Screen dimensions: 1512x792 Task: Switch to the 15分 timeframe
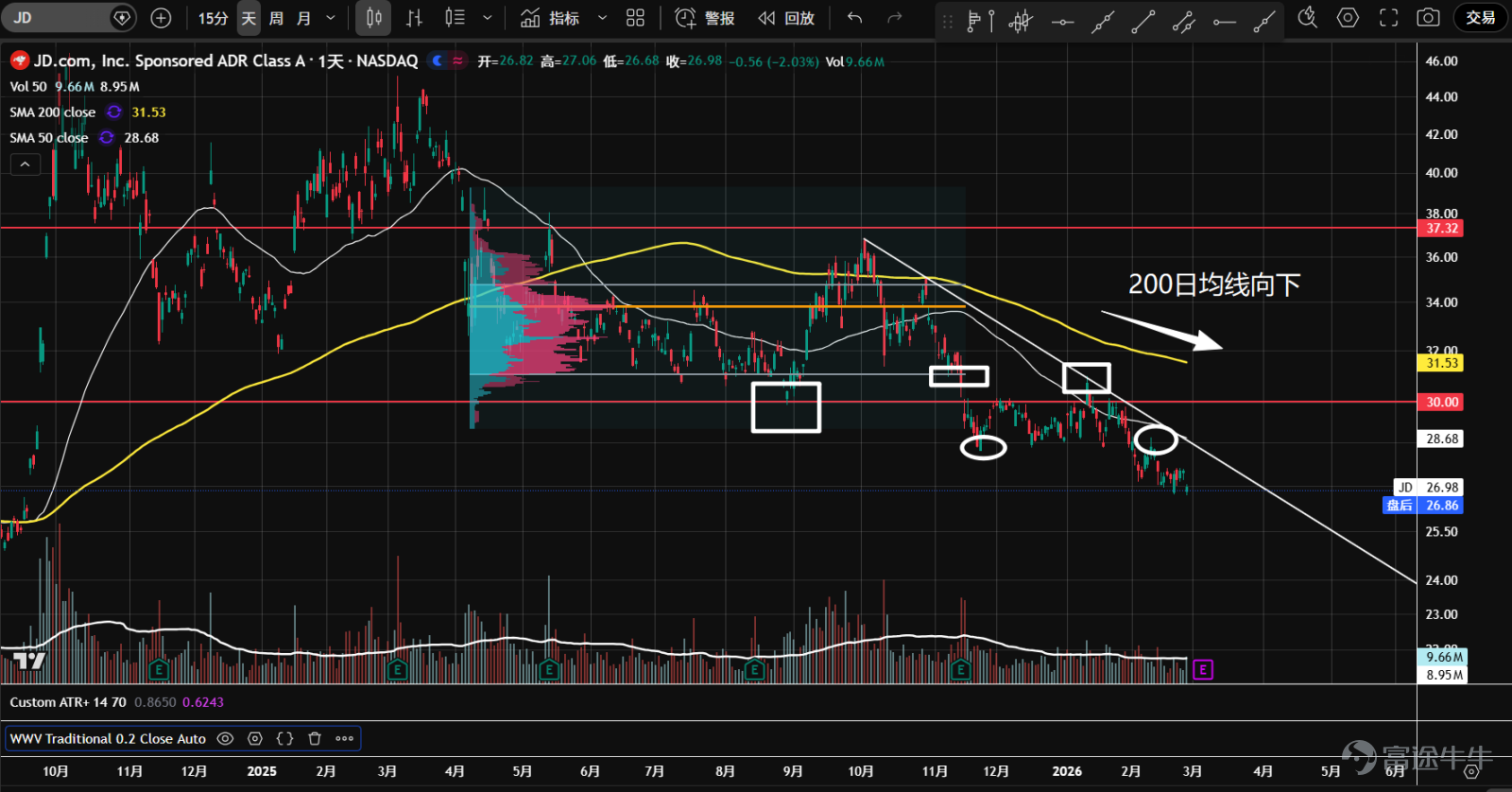pos(214,18)
